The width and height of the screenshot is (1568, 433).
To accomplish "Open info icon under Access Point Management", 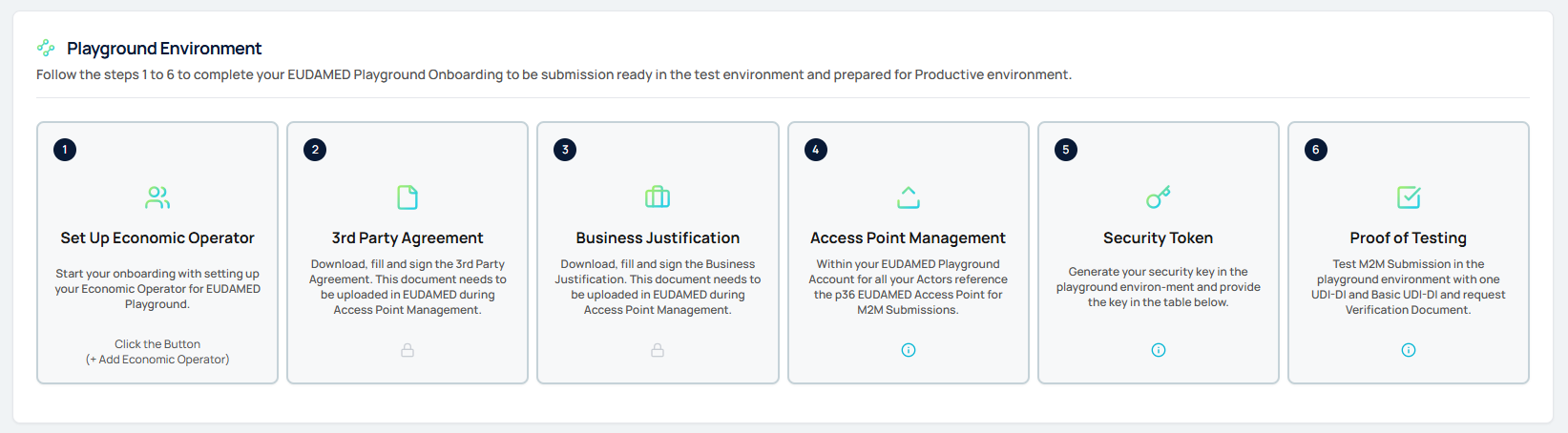I will click(909, 350).
